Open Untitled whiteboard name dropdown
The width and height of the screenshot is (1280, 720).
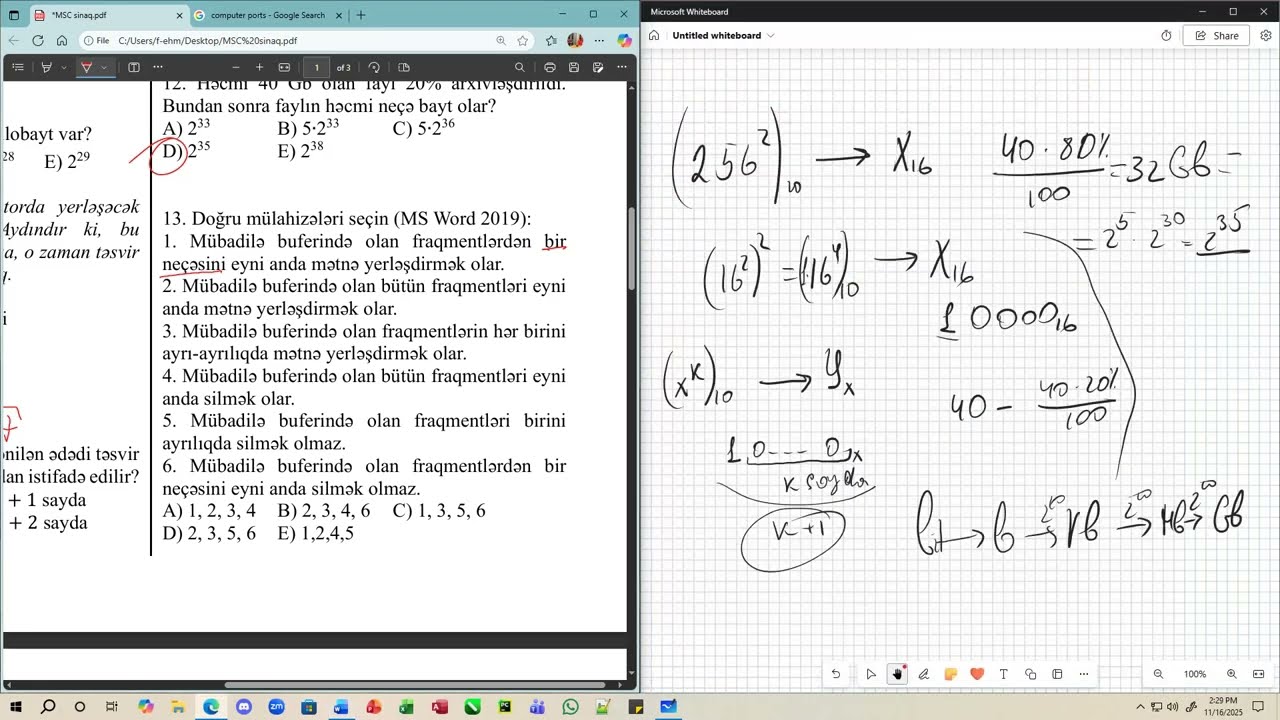(770, 35)
